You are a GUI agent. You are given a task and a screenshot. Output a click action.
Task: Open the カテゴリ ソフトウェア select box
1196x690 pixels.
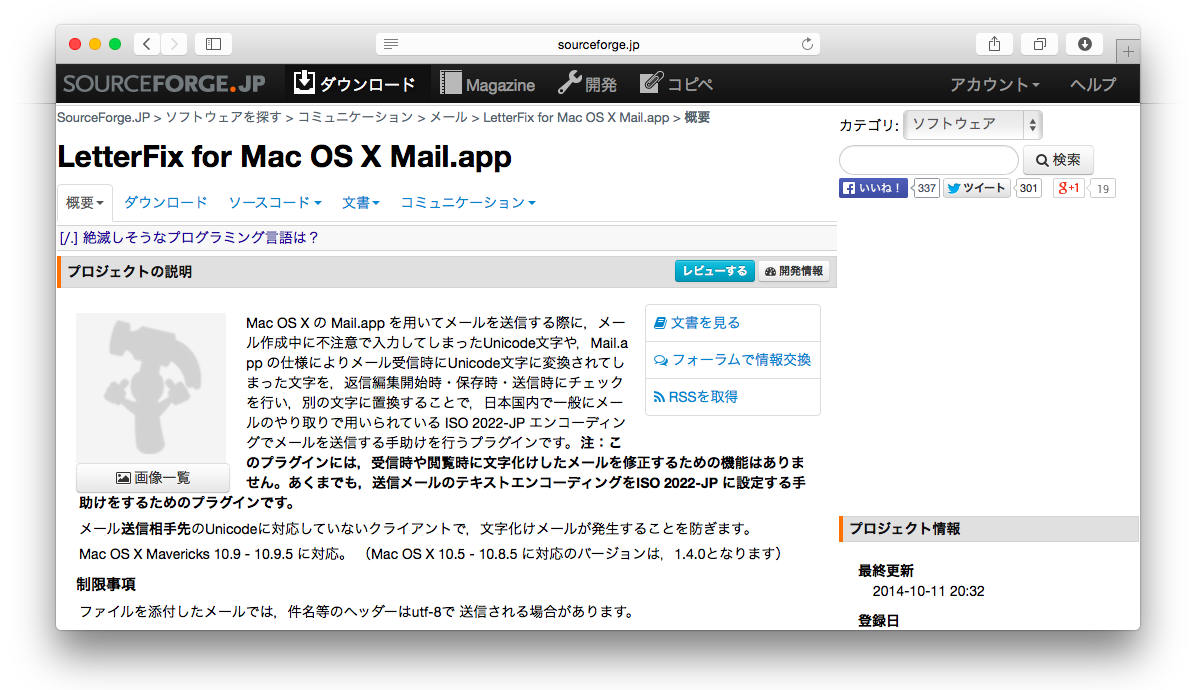pyautogui.click(x=973, y=124)
